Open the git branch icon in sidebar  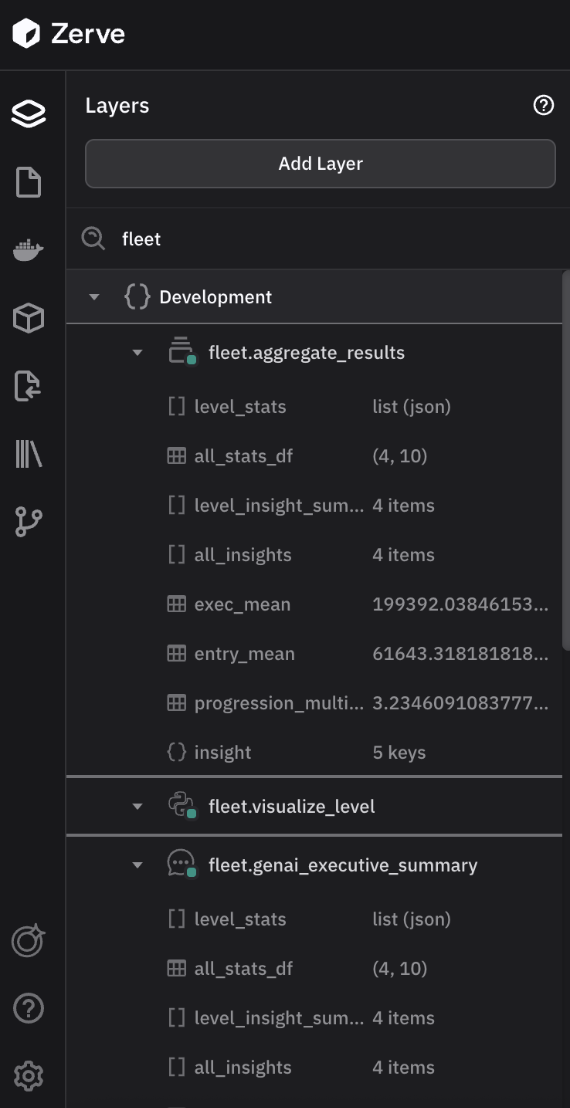point(29,521)
